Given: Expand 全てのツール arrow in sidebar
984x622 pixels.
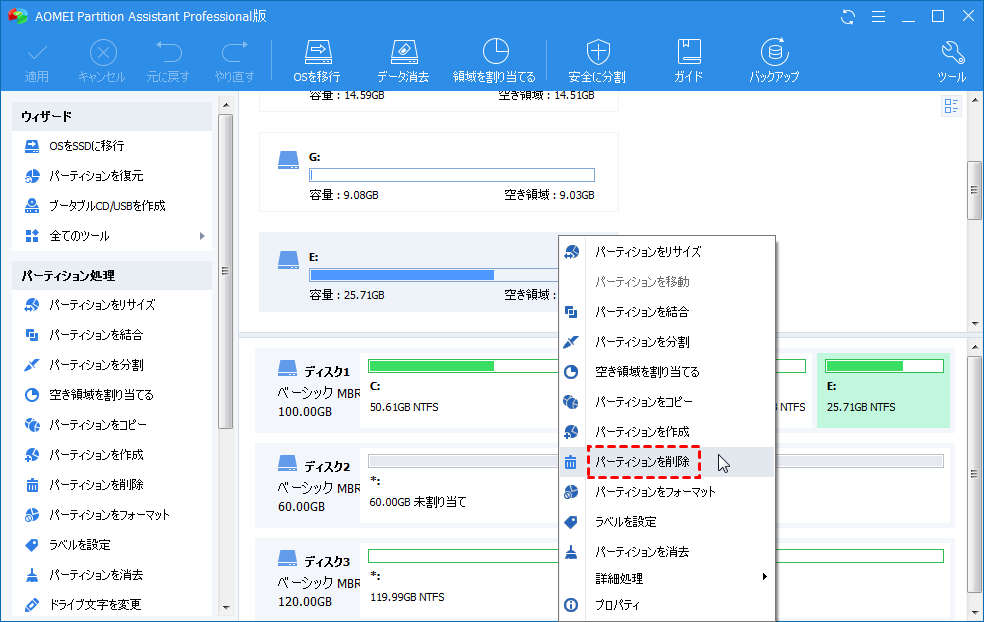Looking at the screenshot, I should [x=202, y=236].
